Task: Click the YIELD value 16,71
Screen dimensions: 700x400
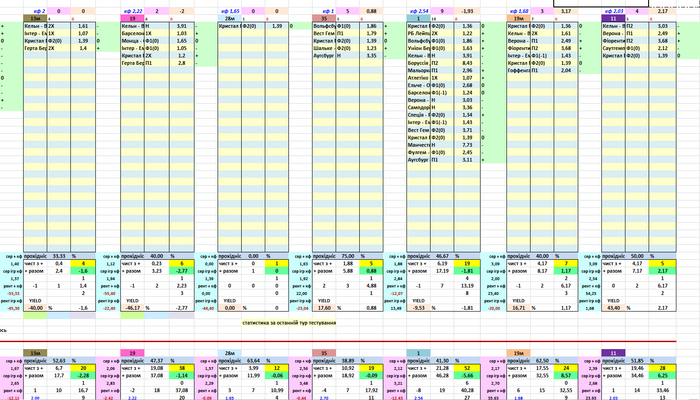Action: pyautogui.click(x=518, y=308)
